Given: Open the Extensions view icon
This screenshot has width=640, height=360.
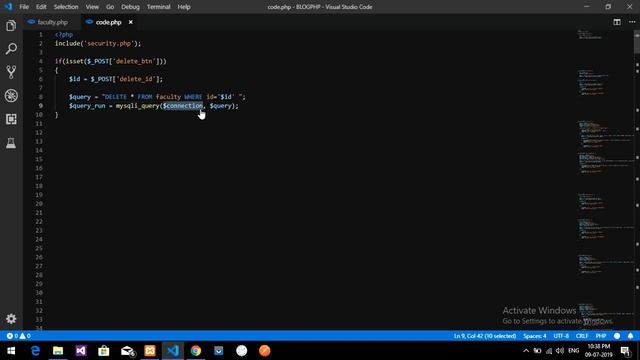Looking at the screenshot, I should click(x=11, y=119).
